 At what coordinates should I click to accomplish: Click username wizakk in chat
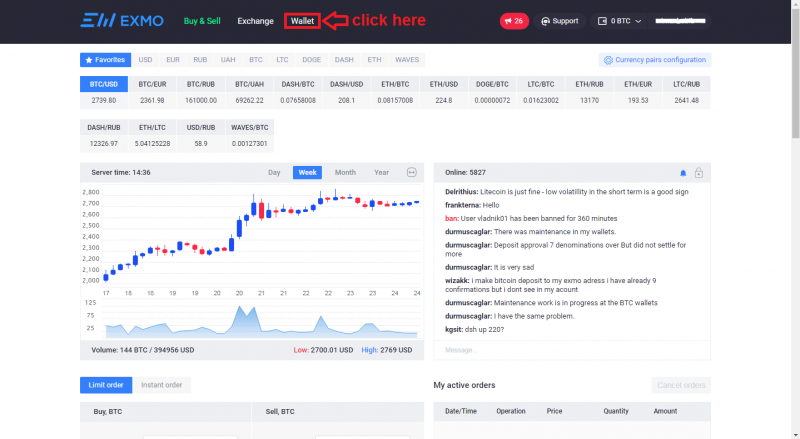(457, 281)
